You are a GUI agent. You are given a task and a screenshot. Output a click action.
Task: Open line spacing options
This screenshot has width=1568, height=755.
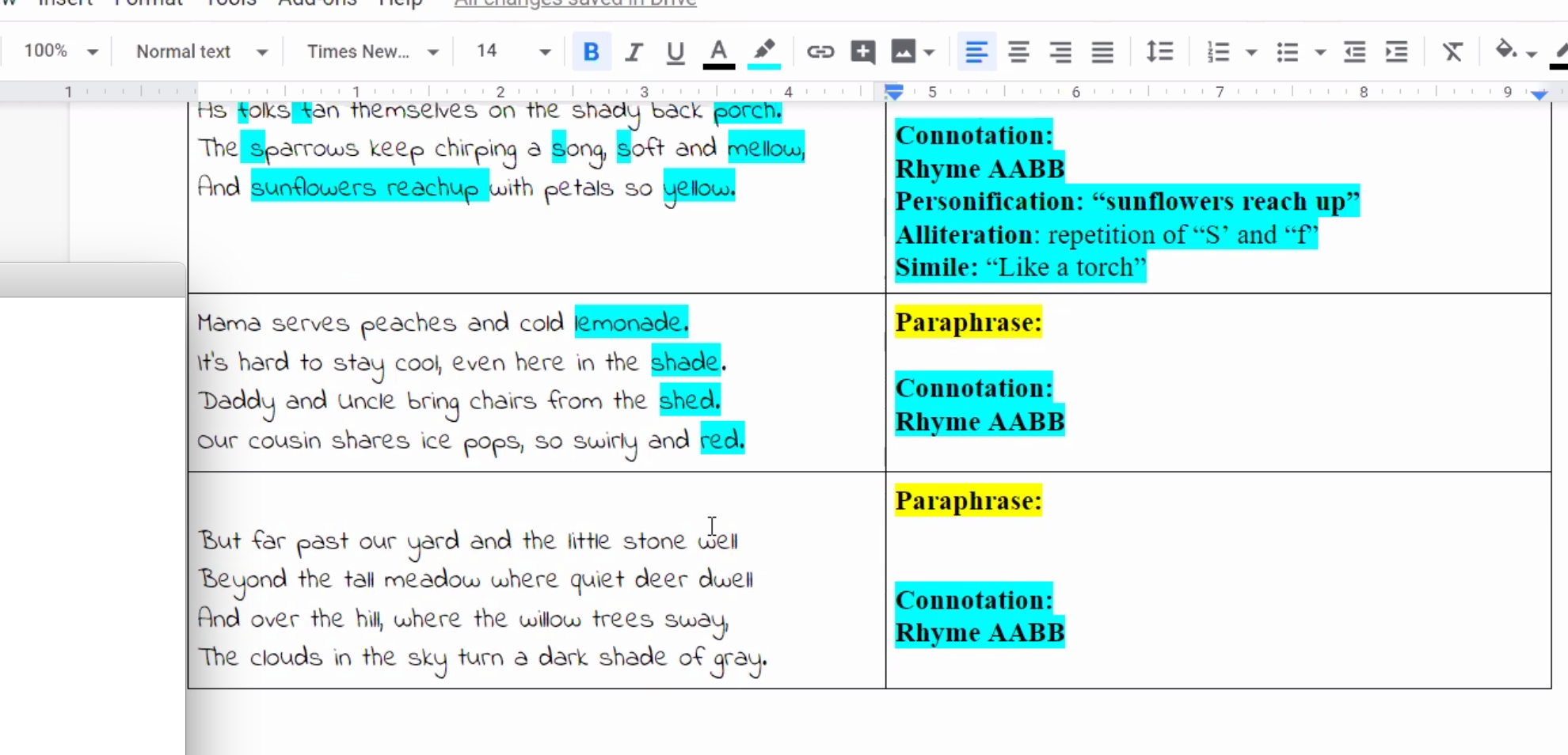point(1160,52)
